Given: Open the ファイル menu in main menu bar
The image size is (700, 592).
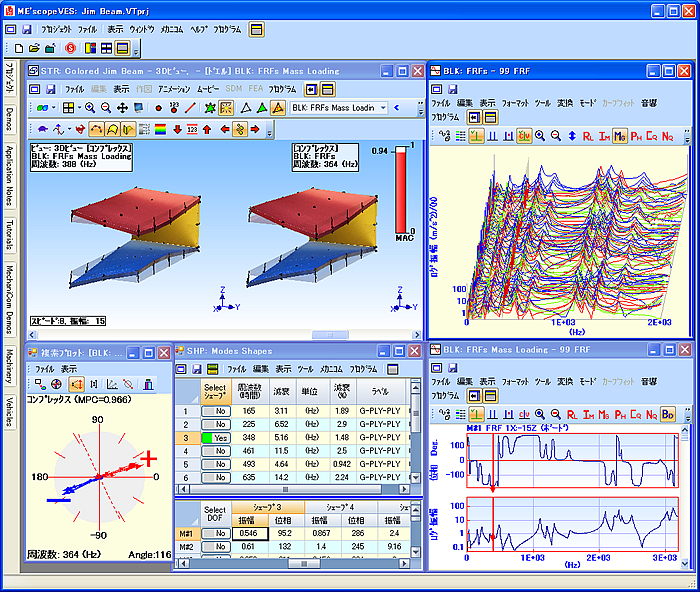Looking at the screenshot, I should pyautogui.click(x=87, y=30).
